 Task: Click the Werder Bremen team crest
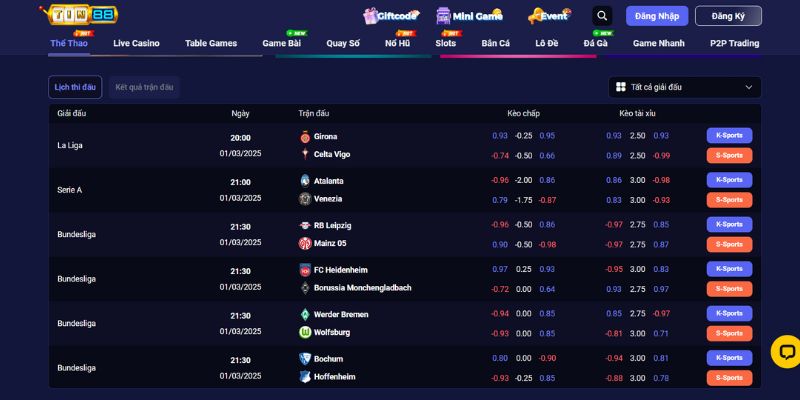tap(305, 314)
